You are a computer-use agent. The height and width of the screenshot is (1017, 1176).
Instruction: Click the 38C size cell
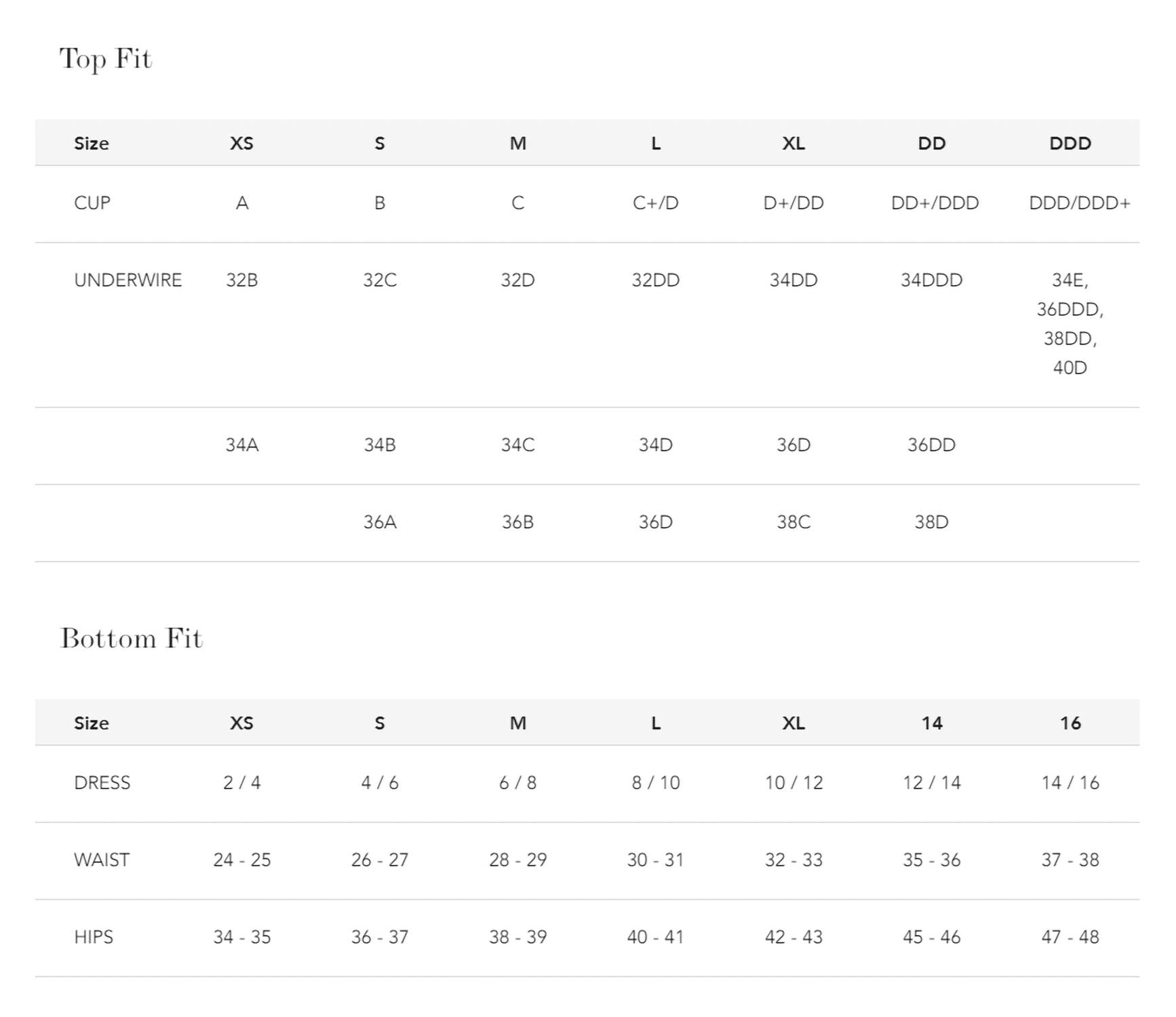click(793, 523)
